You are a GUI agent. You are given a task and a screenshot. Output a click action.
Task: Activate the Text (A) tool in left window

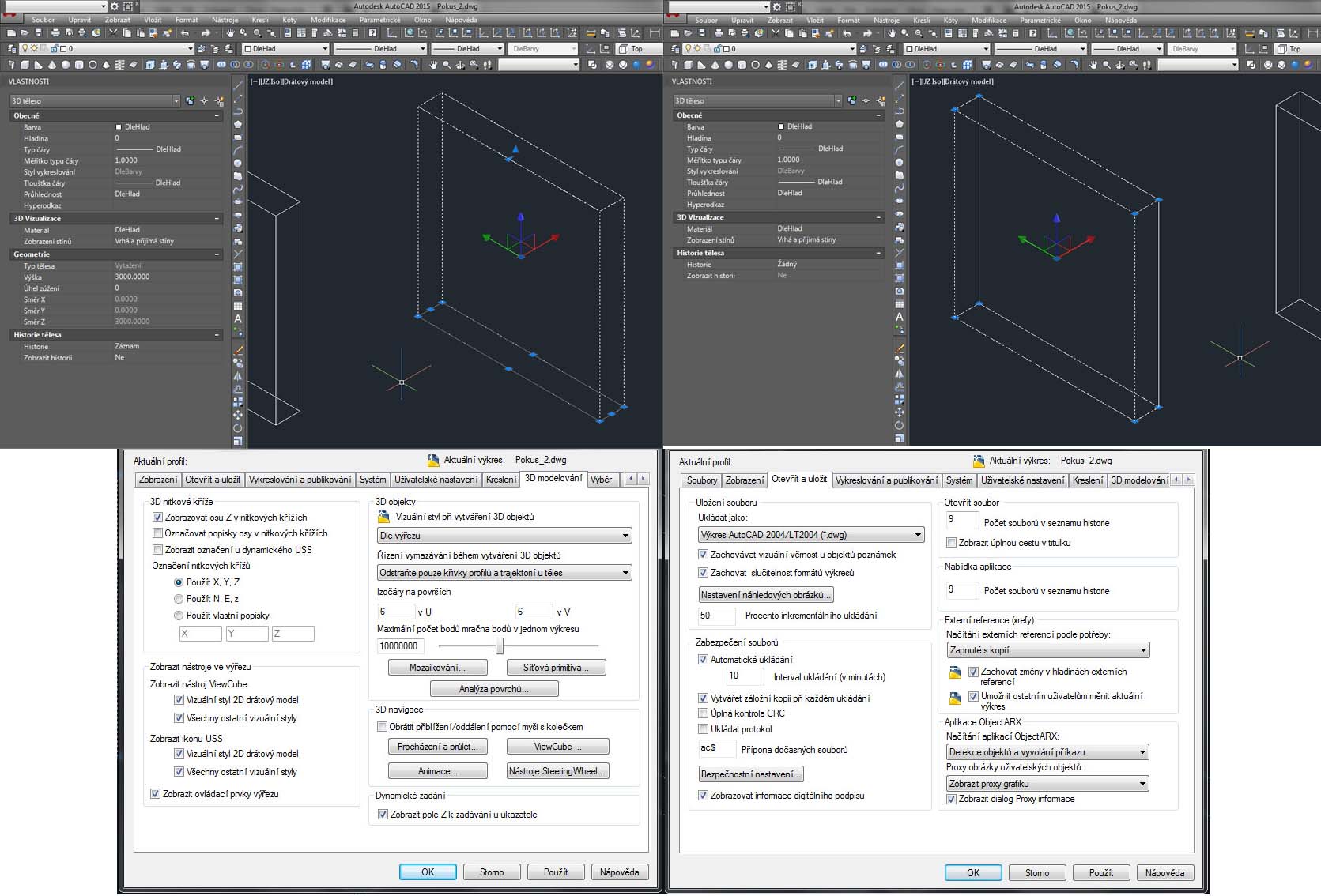[x=238, y=318]
